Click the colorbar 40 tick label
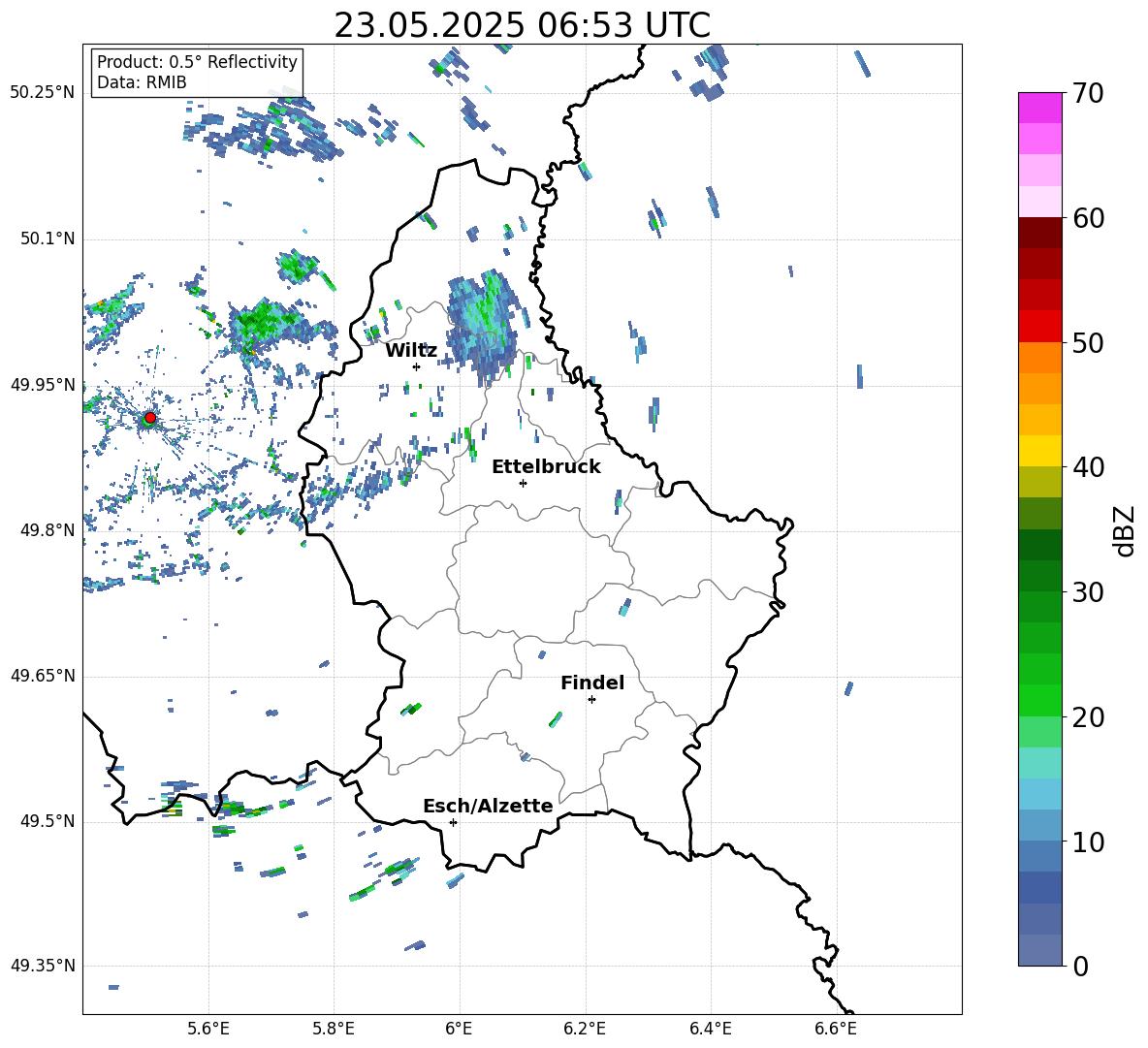 pos(1089,467)
